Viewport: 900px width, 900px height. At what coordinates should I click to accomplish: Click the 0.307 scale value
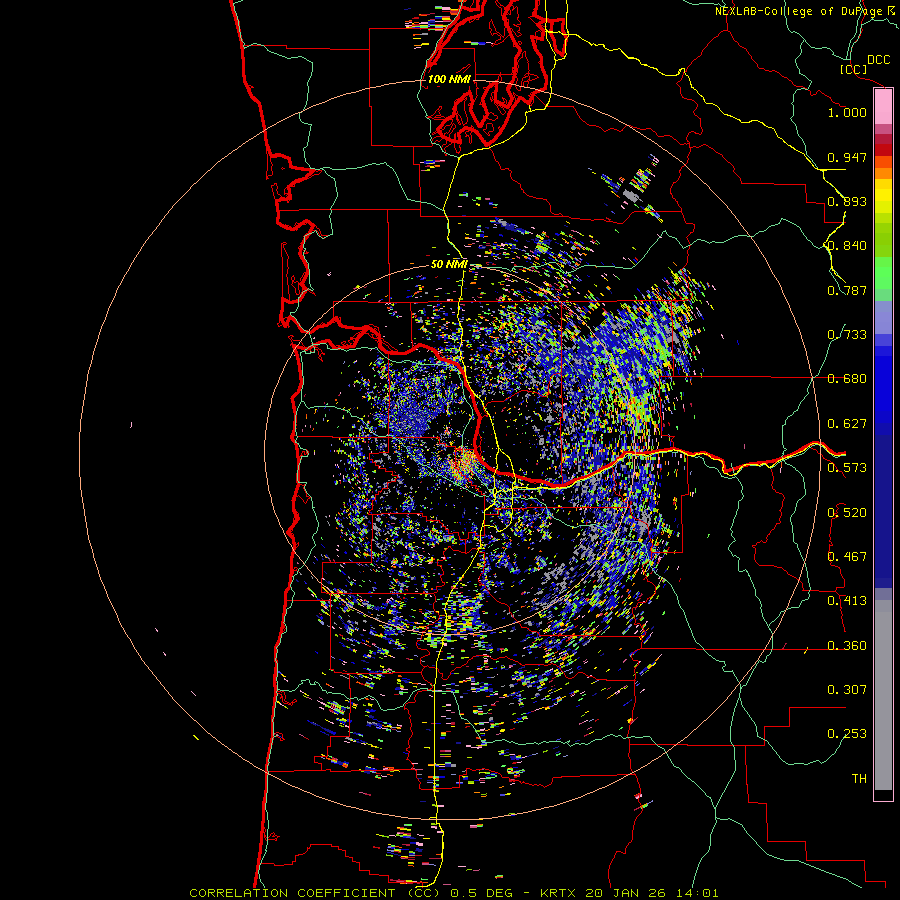847,690
